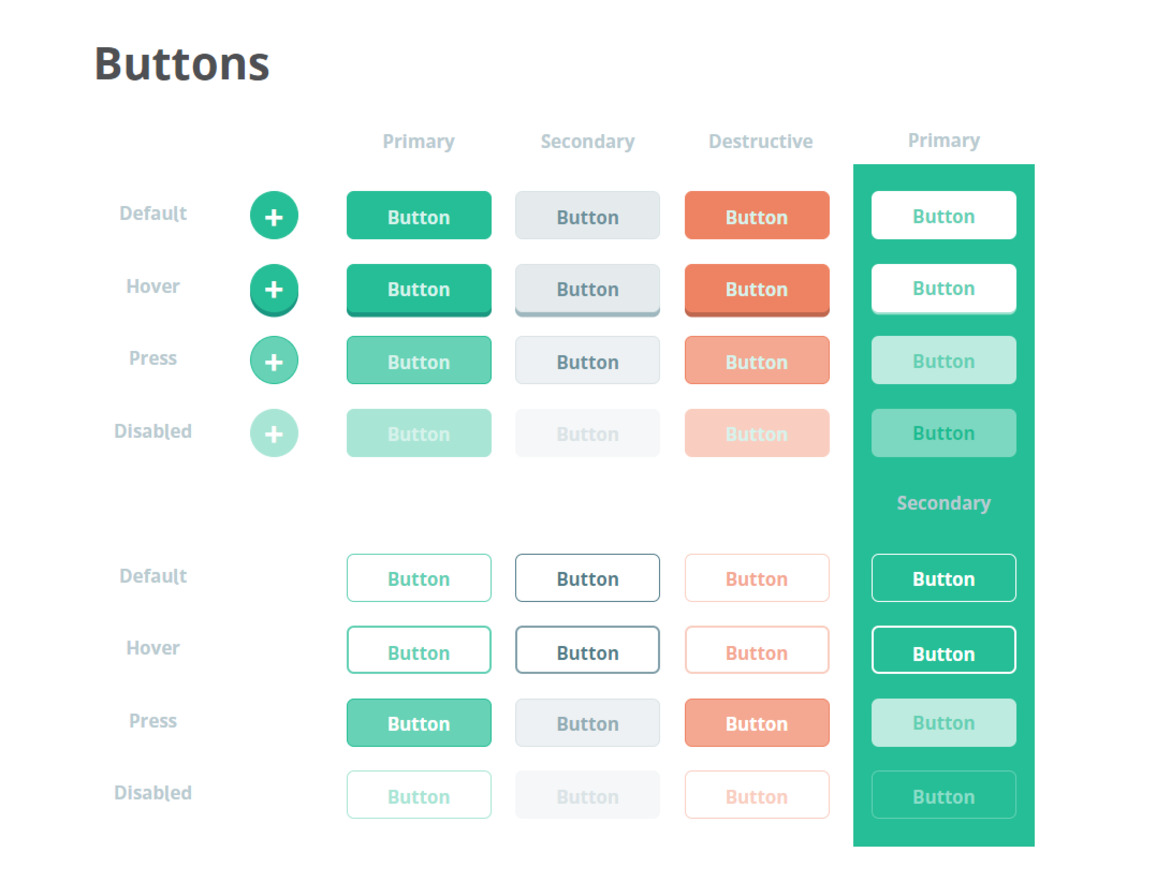1156x896 pixels.
Task: Click gray Secondary button in upper Default row
Action: click(x=588, y=215)
